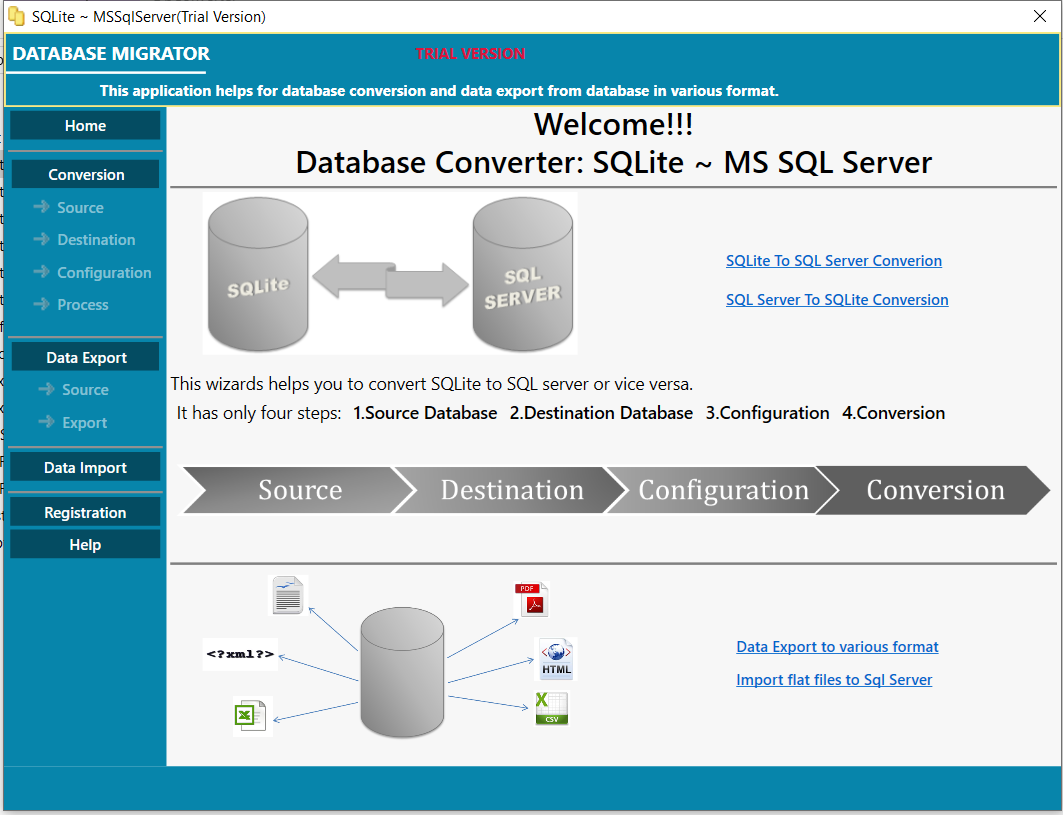1063x815 pixels.
Task: Click arrow icon beside Data Export Source
Action: click(46, 389)
